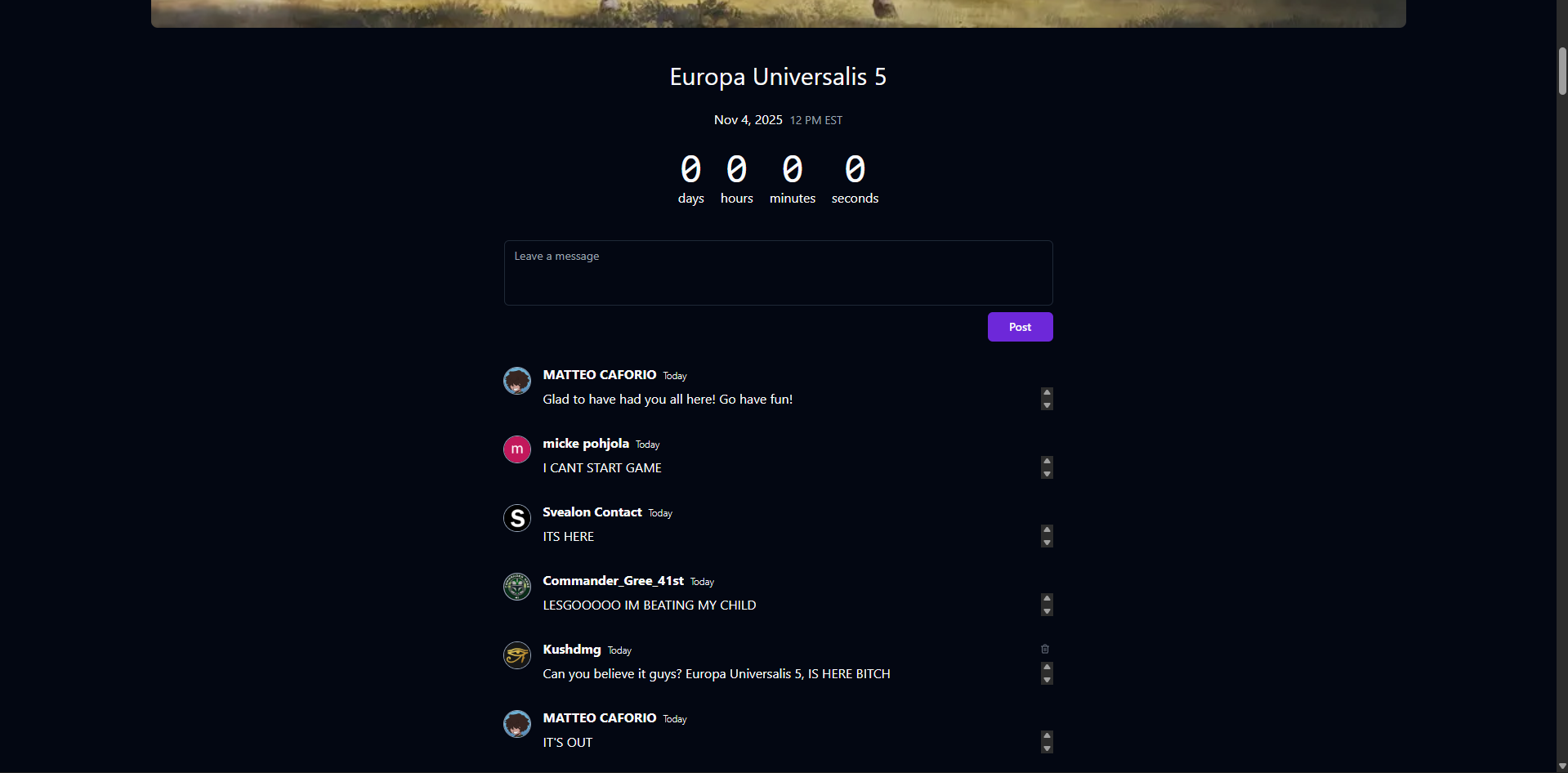The image size is (1568, 773).
Task: Click inside the Leave a message box
Action: [x=777, y=272]
